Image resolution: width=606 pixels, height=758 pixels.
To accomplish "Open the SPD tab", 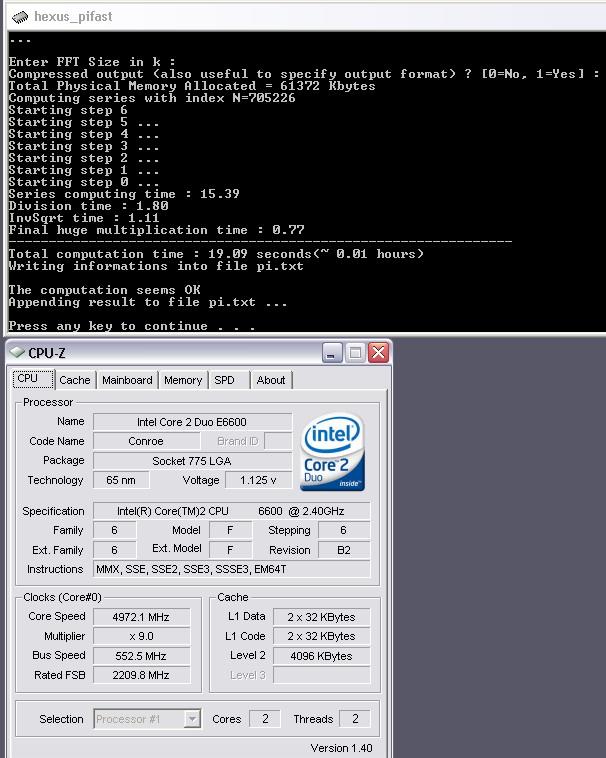I will pyautogui.click(x=229, y=380).
